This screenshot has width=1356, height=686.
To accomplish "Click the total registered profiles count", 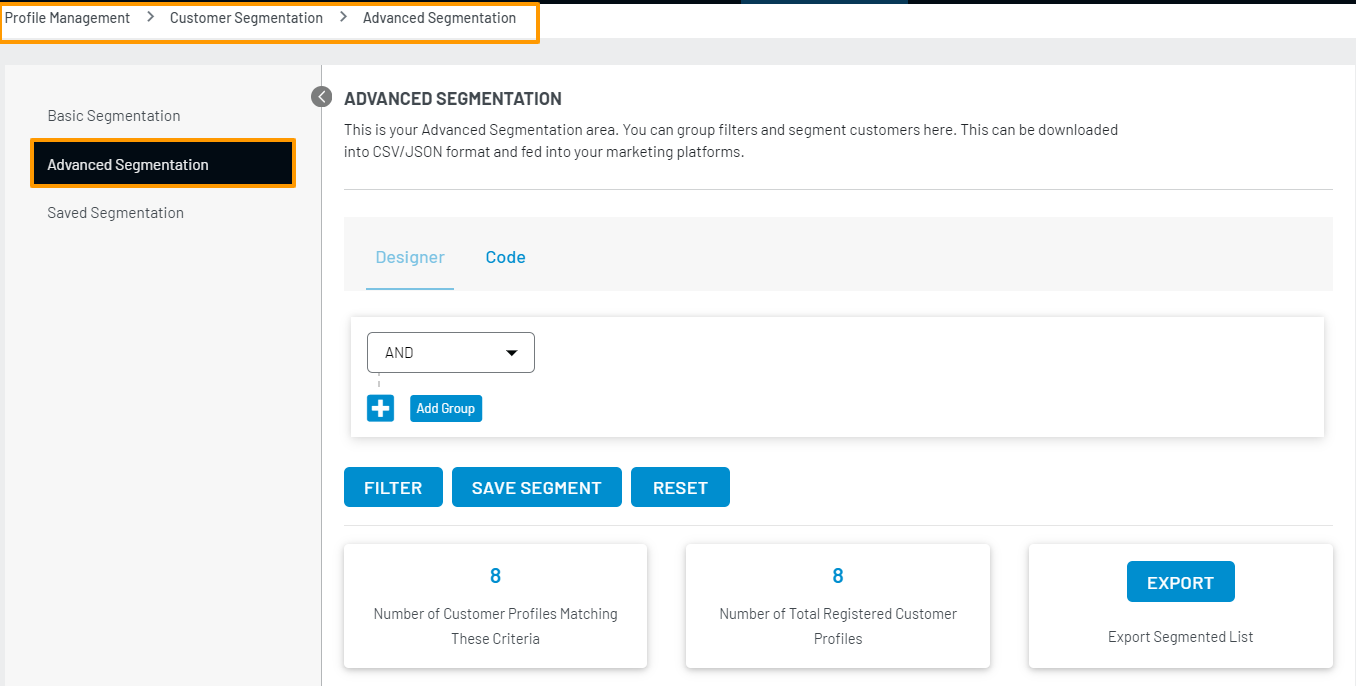I will pyautogui.click(x=838, y=576).
